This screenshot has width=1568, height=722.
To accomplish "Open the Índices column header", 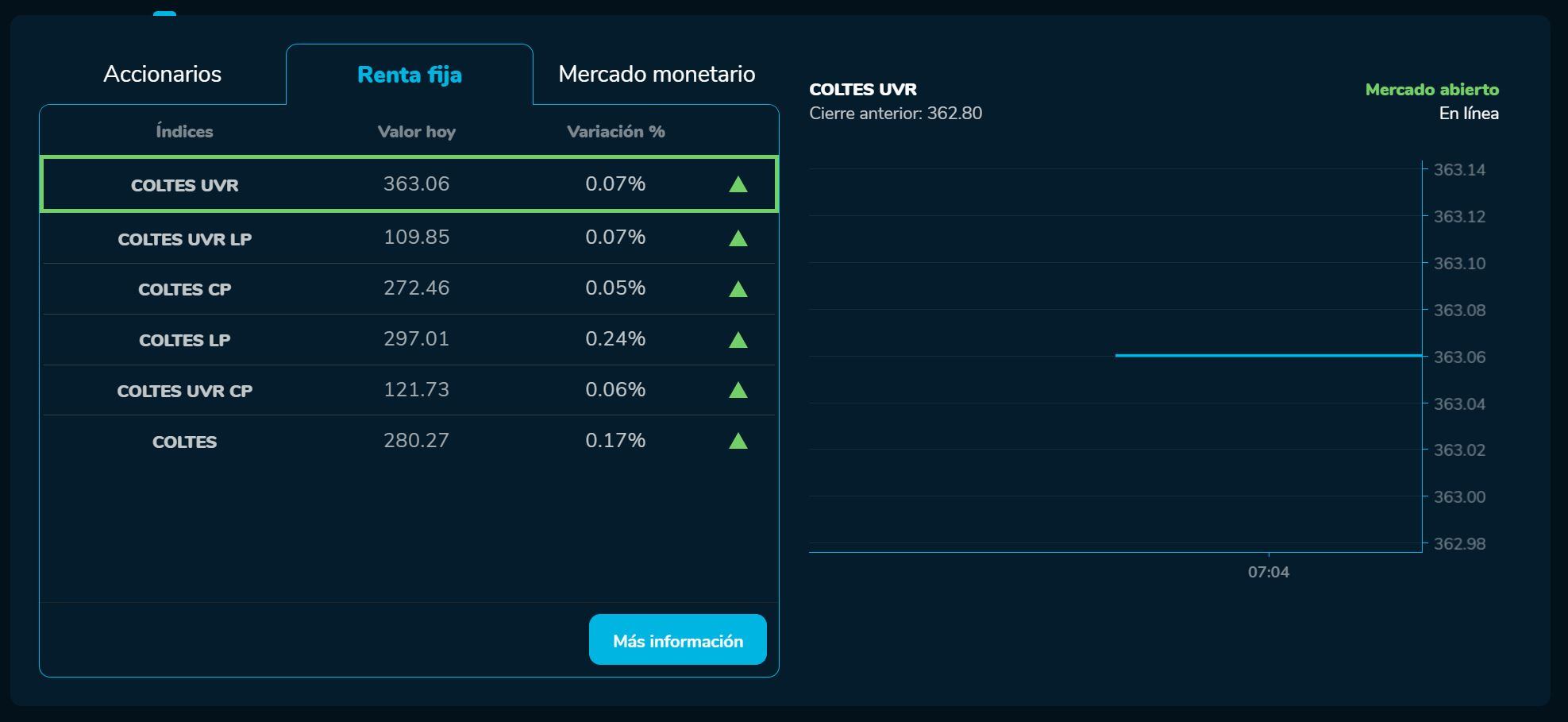I will (x=184, y=130).
